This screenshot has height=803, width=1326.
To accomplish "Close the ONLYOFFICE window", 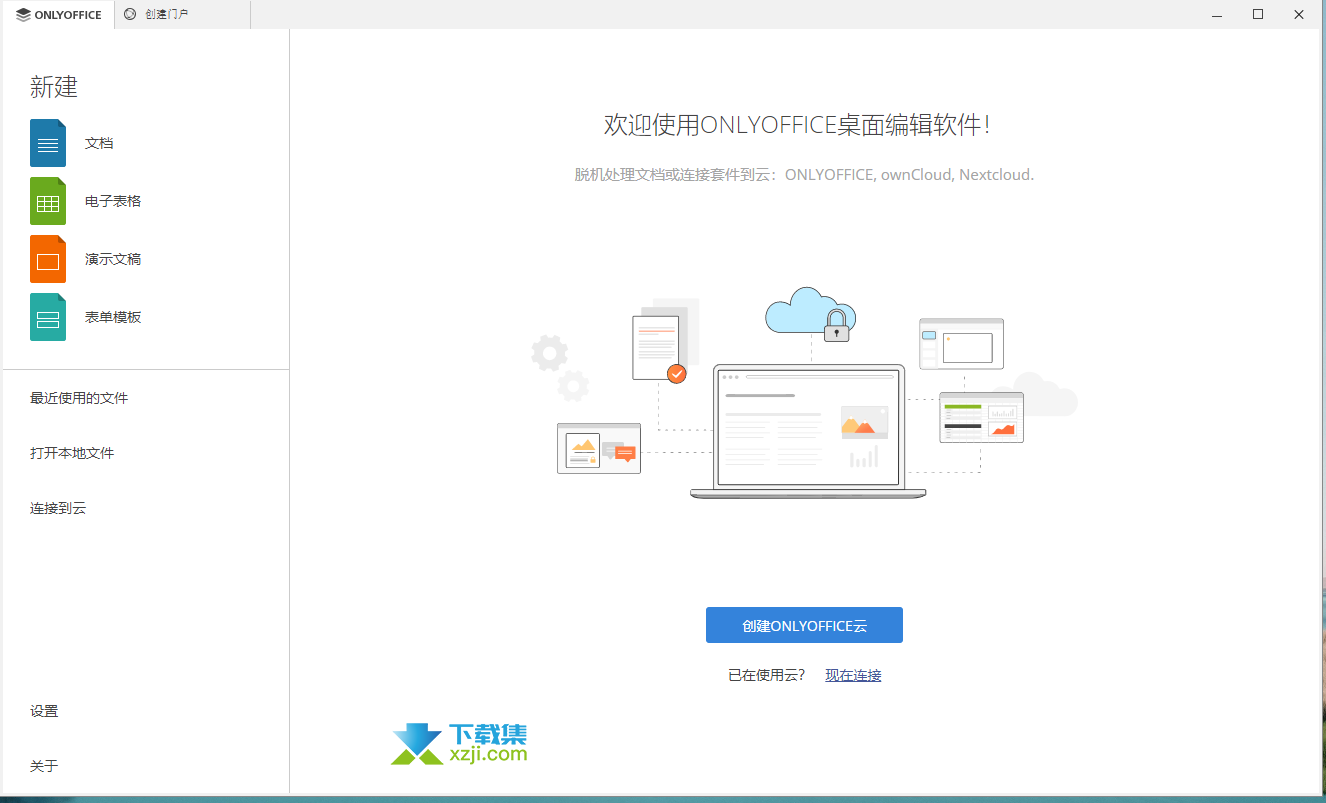I will pyautogui.click(x=1299, y=15).
